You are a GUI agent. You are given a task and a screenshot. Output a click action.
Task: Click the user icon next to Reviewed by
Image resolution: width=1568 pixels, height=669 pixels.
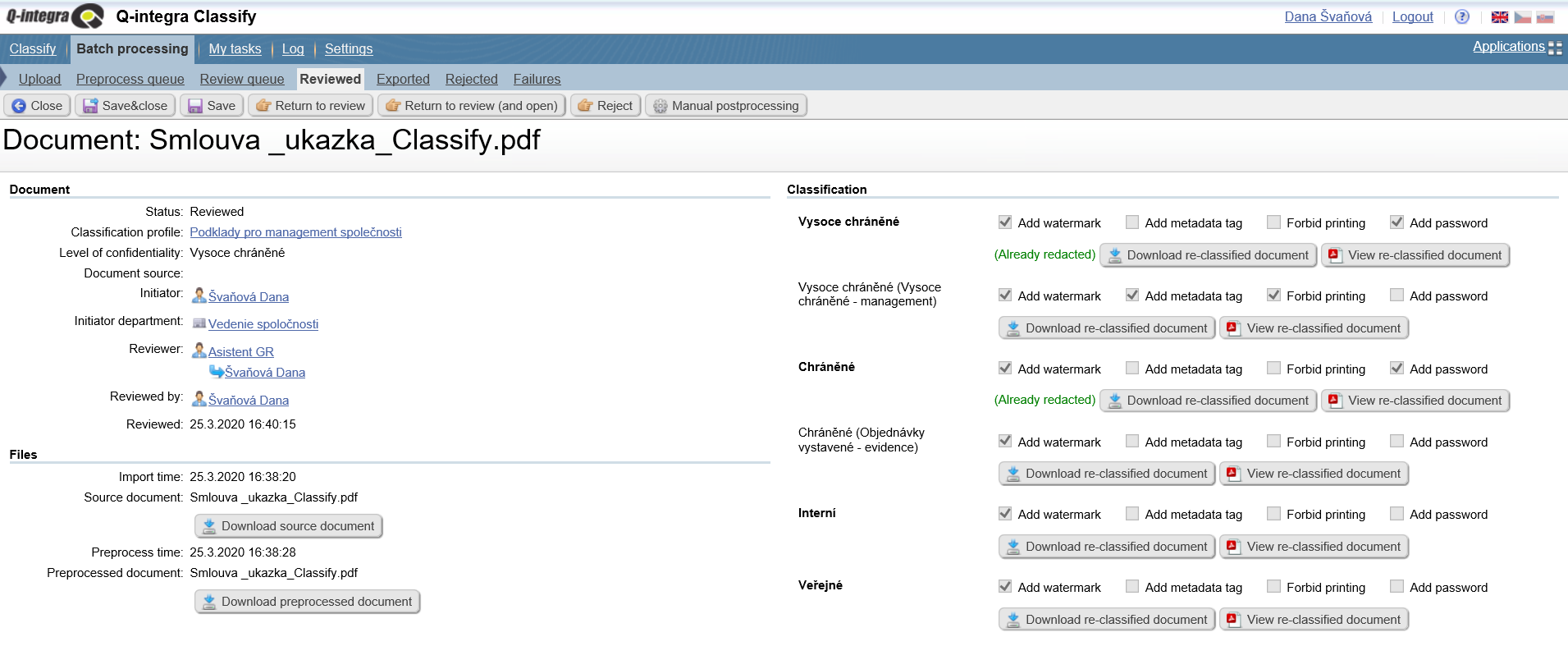(x=199, y=398)
